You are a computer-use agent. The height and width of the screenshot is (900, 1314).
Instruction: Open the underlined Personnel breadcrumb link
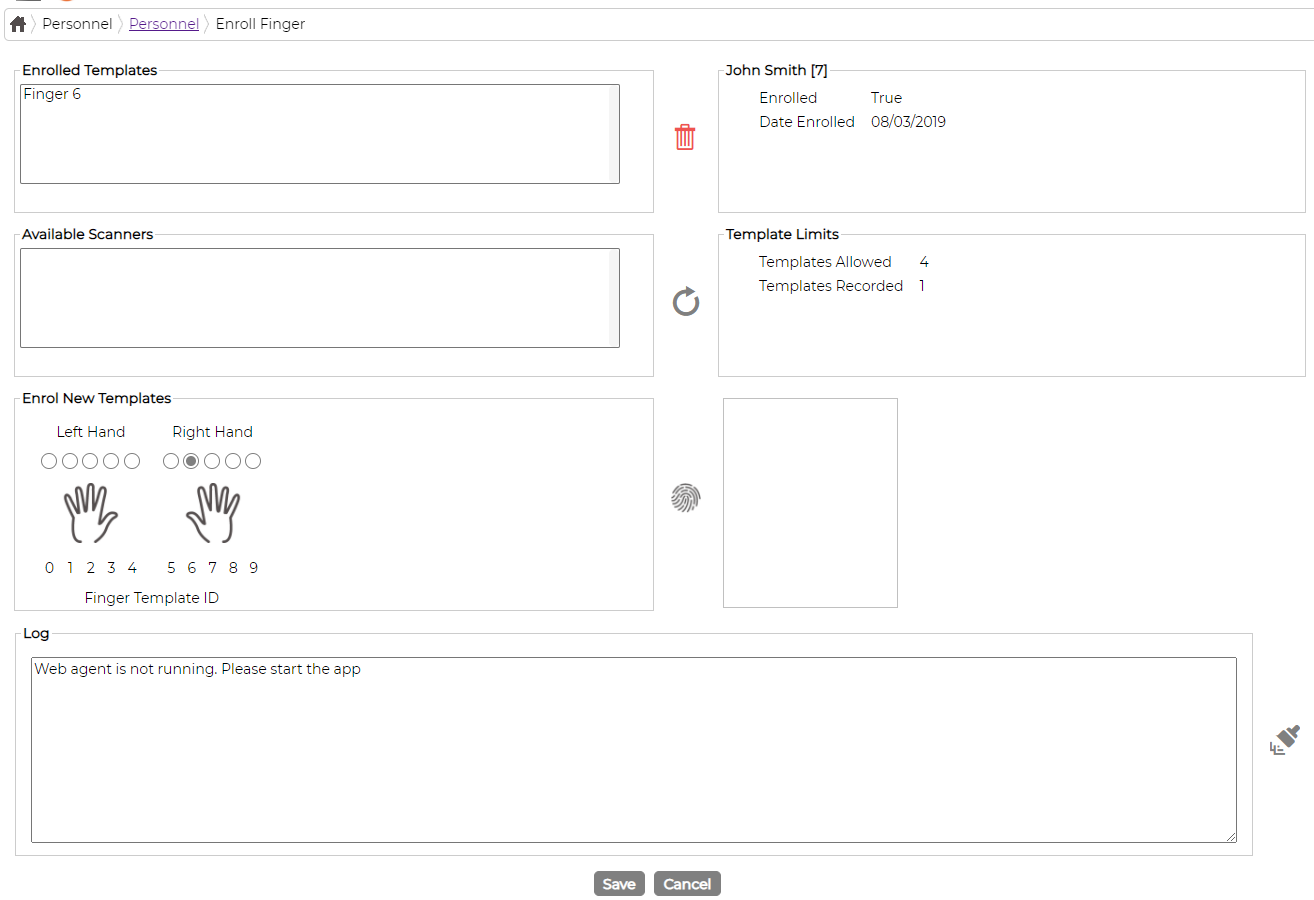(164, 24)
